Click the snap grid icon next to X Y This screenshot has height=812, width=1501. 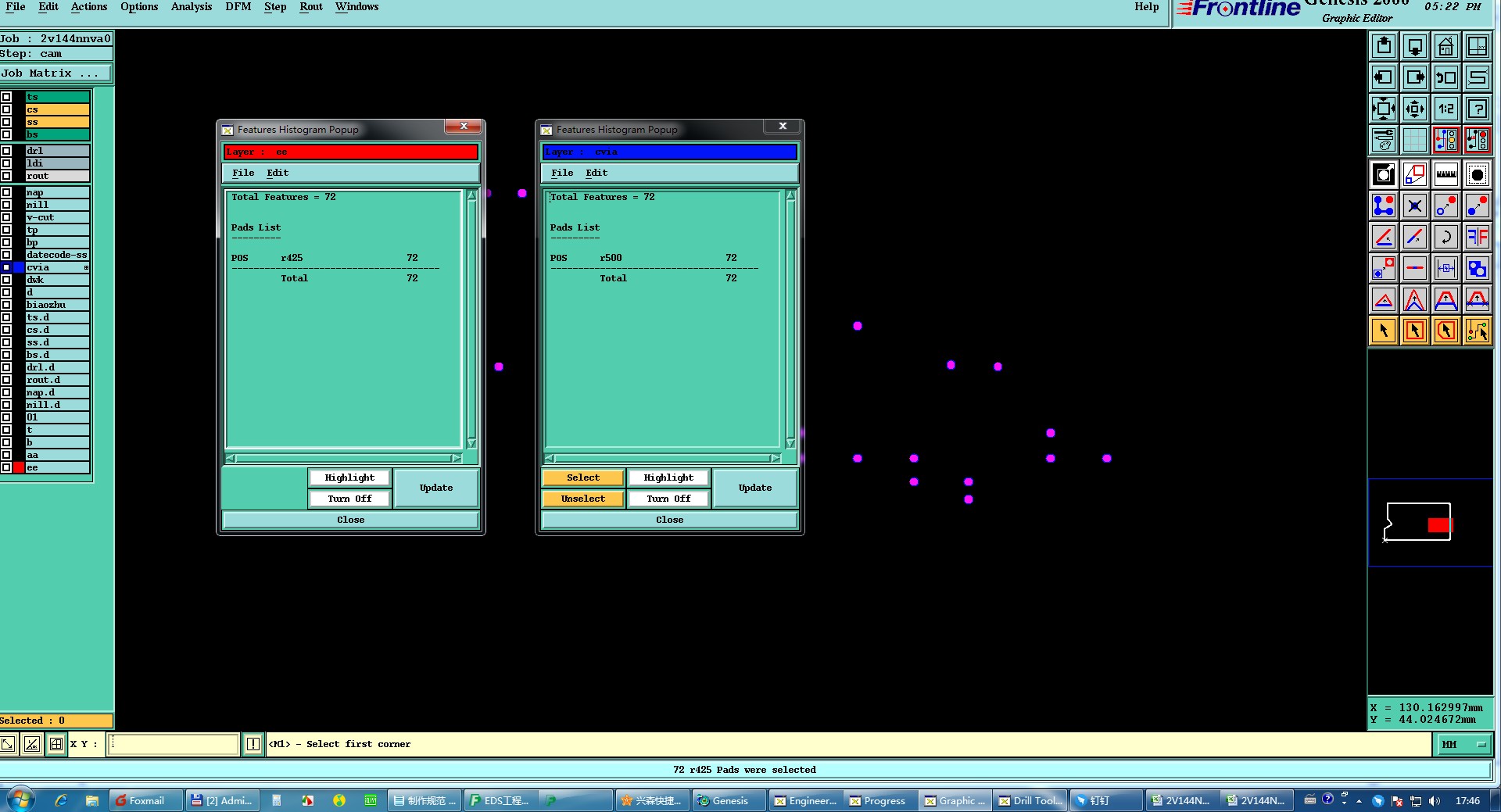[x=56, y=744]
